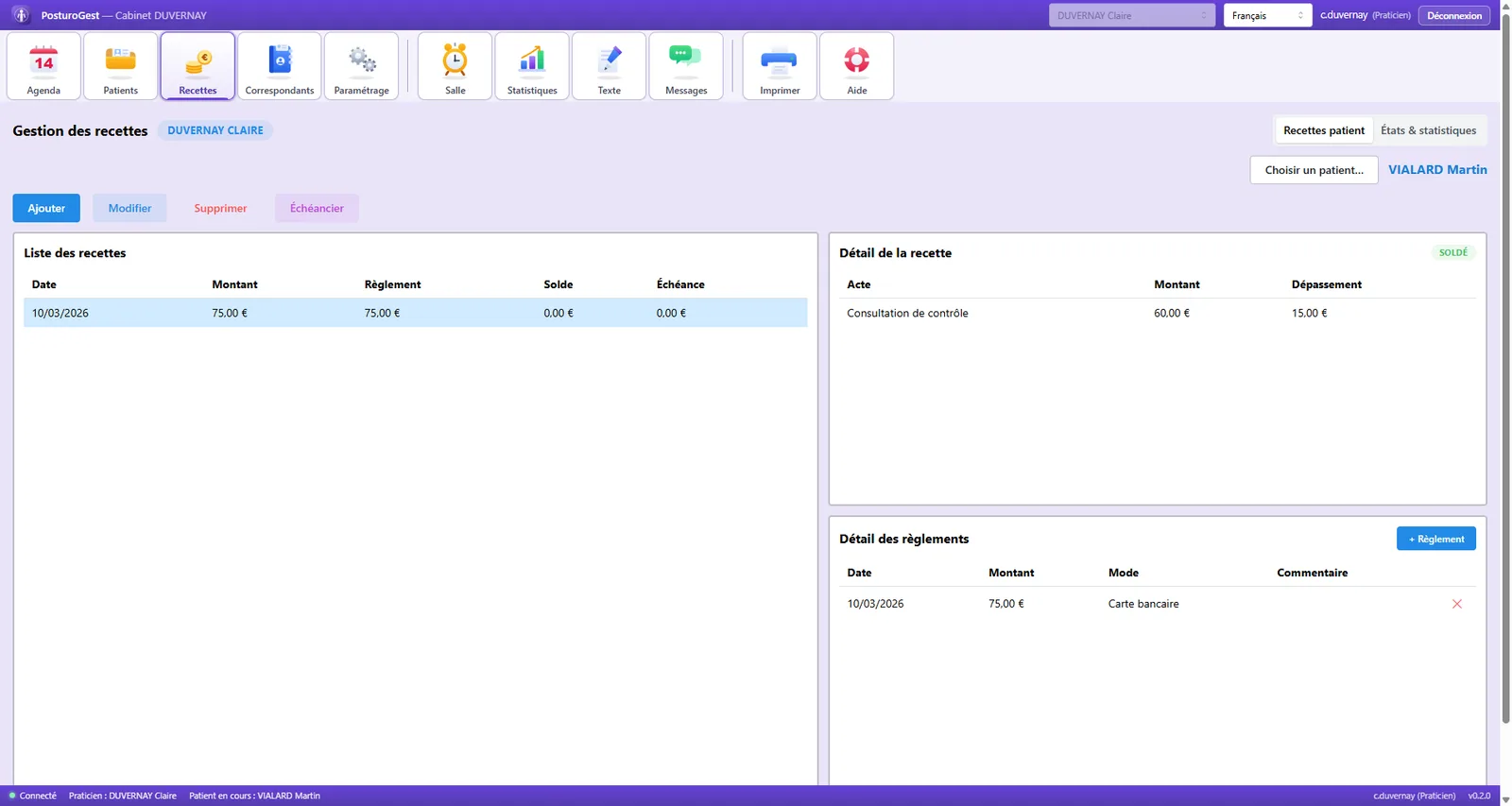Delete the 10/03/2026 payment with red X
The image size is (1512, 806).
1457,604
